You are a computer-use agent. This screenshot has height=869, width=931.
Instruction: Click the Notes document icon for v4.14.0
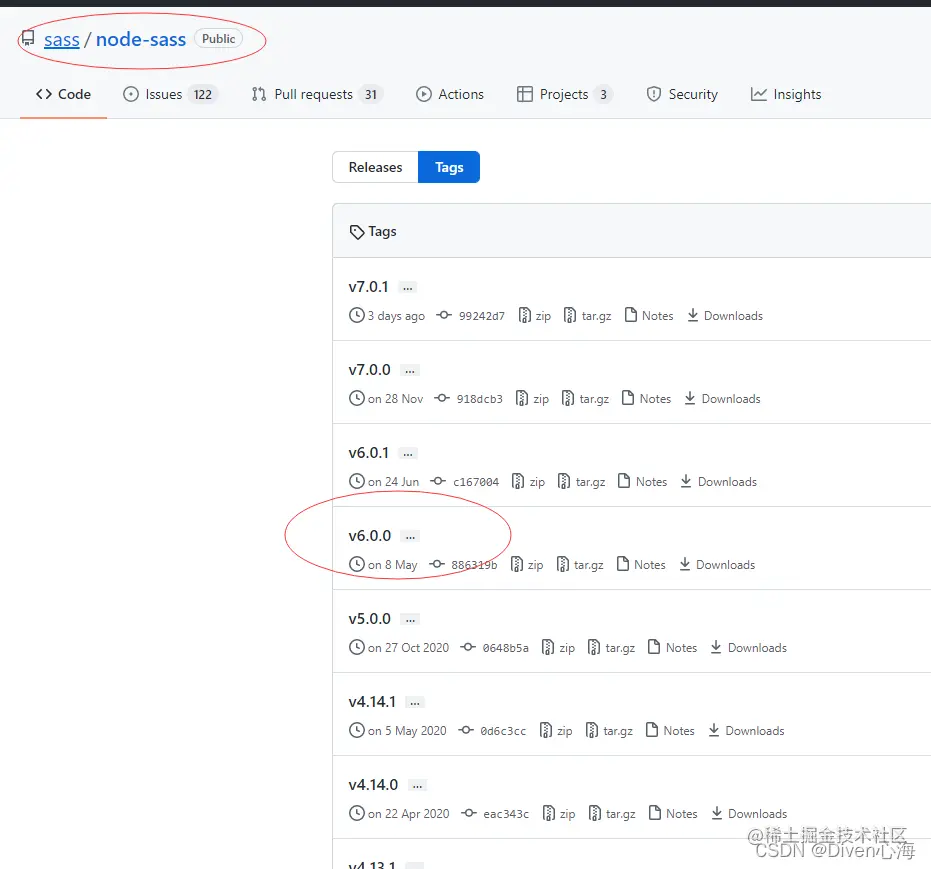point(655,813)
